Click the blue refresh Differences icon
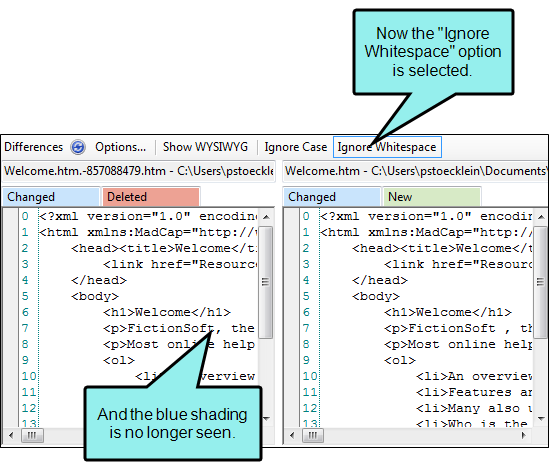Image resolution: width=549 pixels, height=470 pixels. tap(78, 147)
